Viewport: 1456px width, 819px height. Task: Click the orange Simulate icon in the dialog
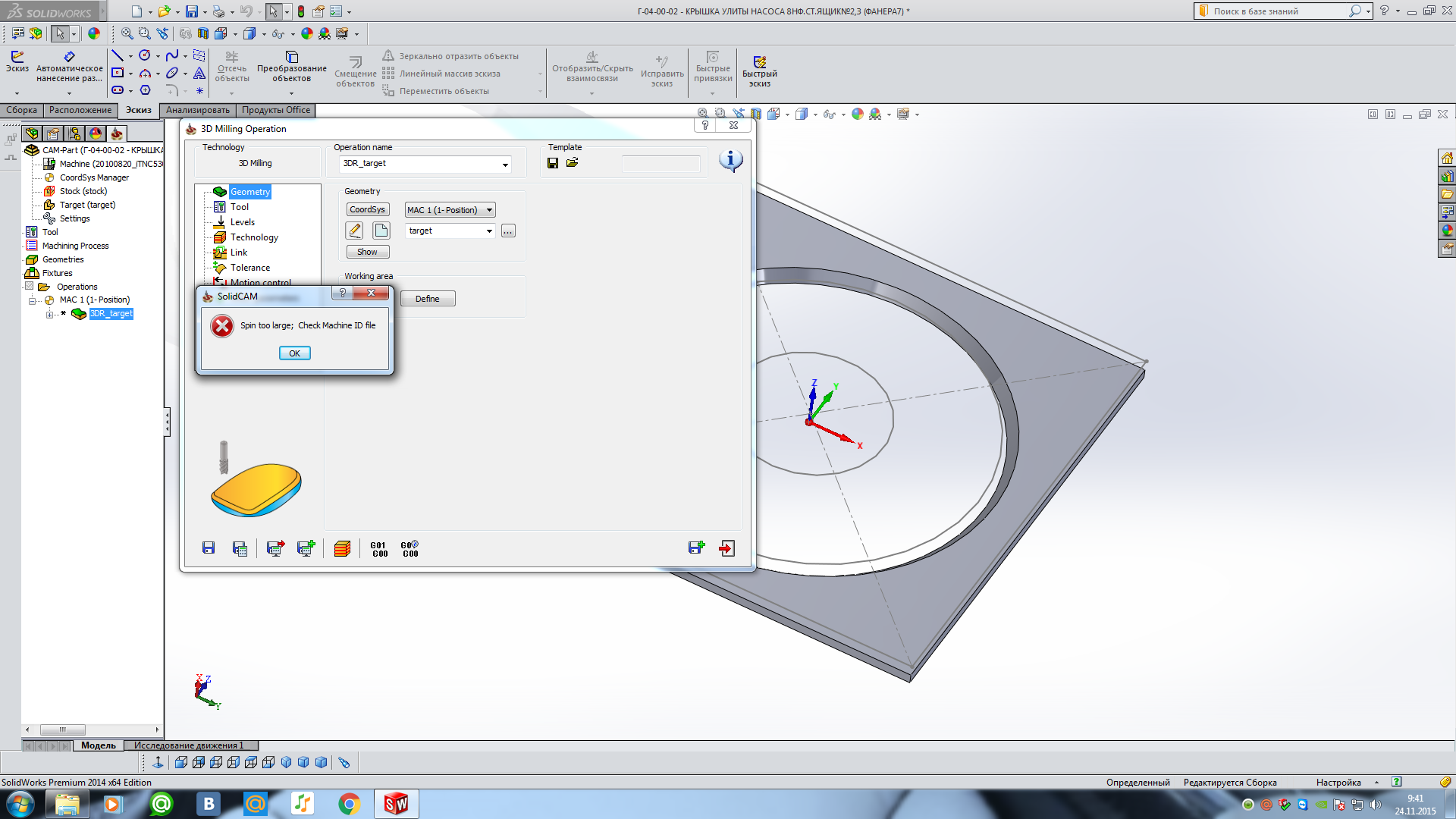342,548
